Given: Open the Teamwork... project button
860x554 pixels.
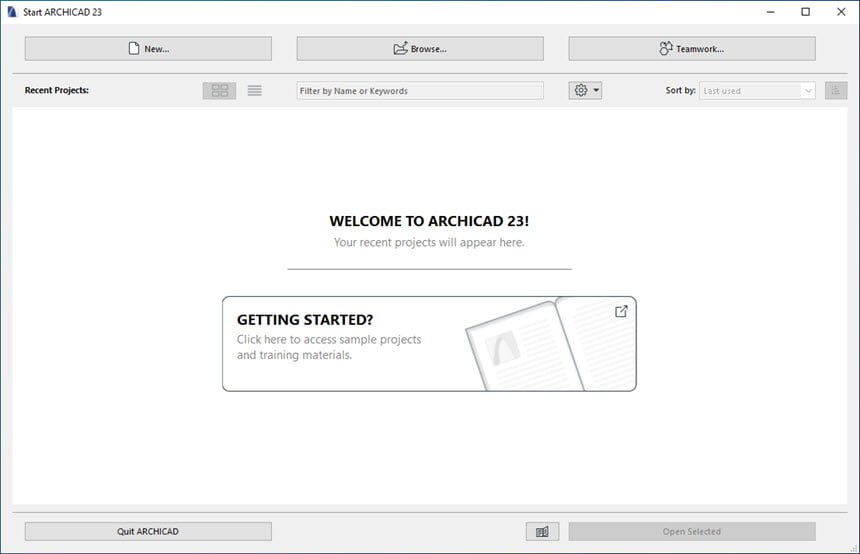Looking at the screenshot, I should click(692, 49).
